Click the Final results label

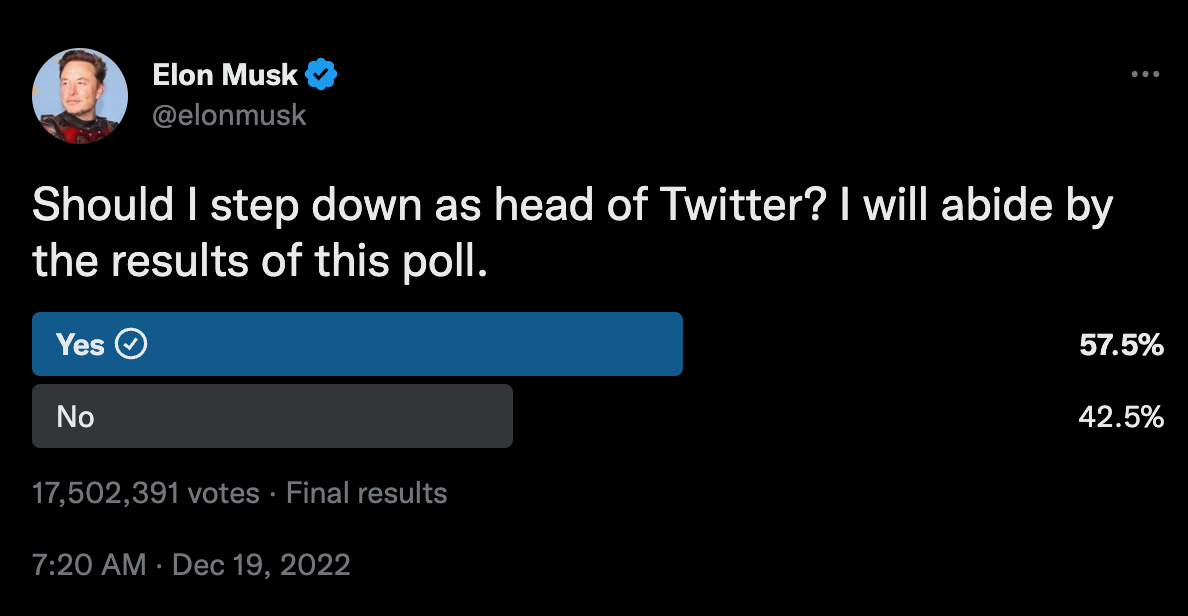tap(366, 493)
